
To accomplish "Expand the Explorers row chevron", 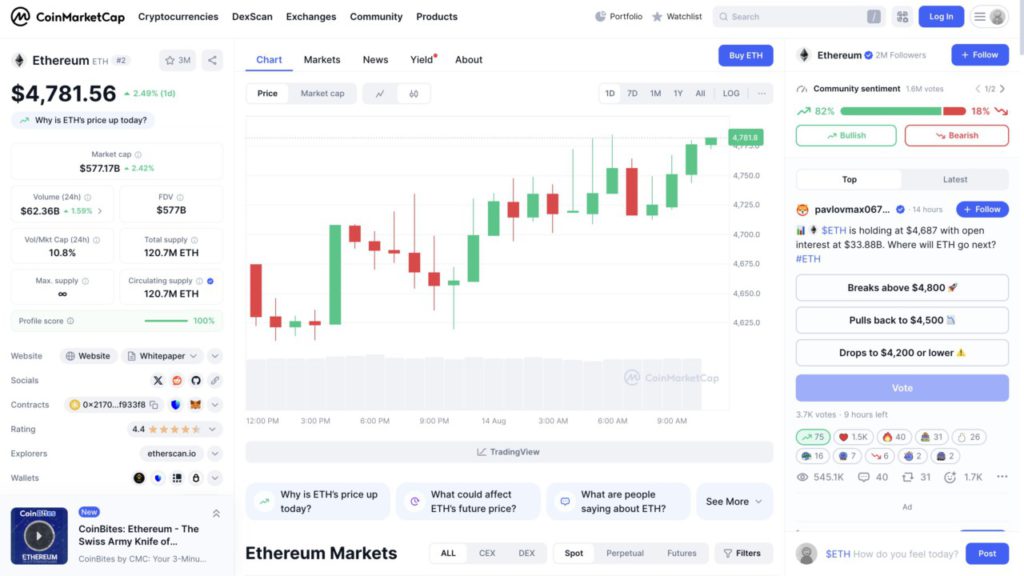I will pos(215,453).
